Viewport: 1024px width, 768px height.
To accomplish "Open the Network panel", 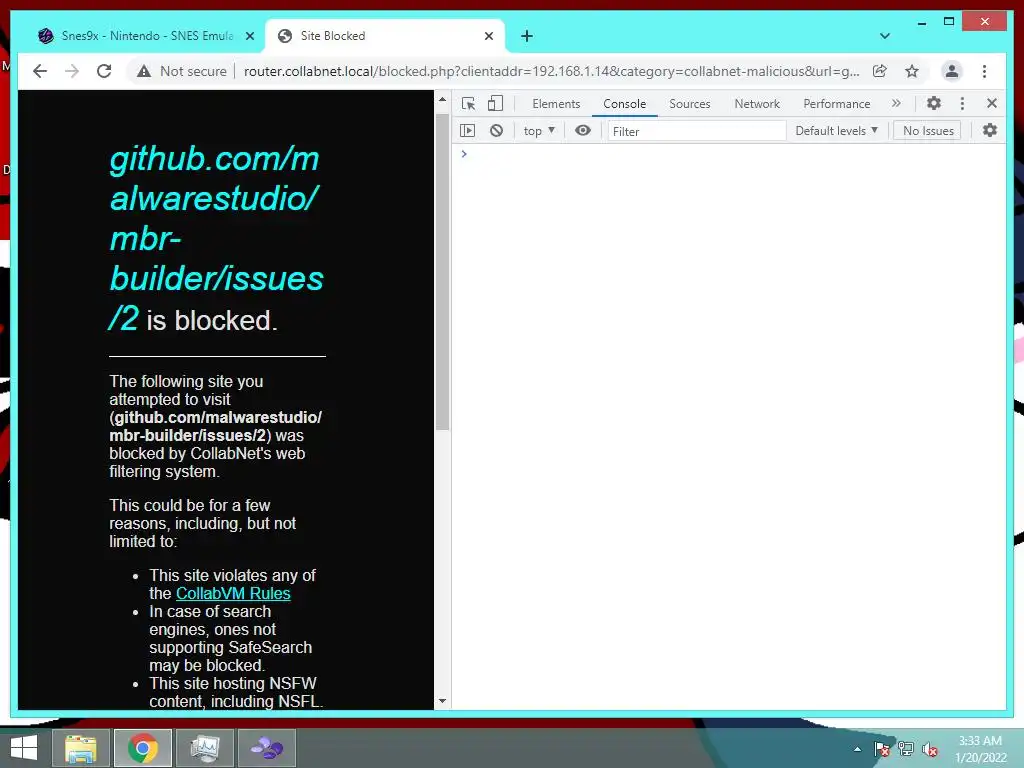I will click(x=757, y=104).
